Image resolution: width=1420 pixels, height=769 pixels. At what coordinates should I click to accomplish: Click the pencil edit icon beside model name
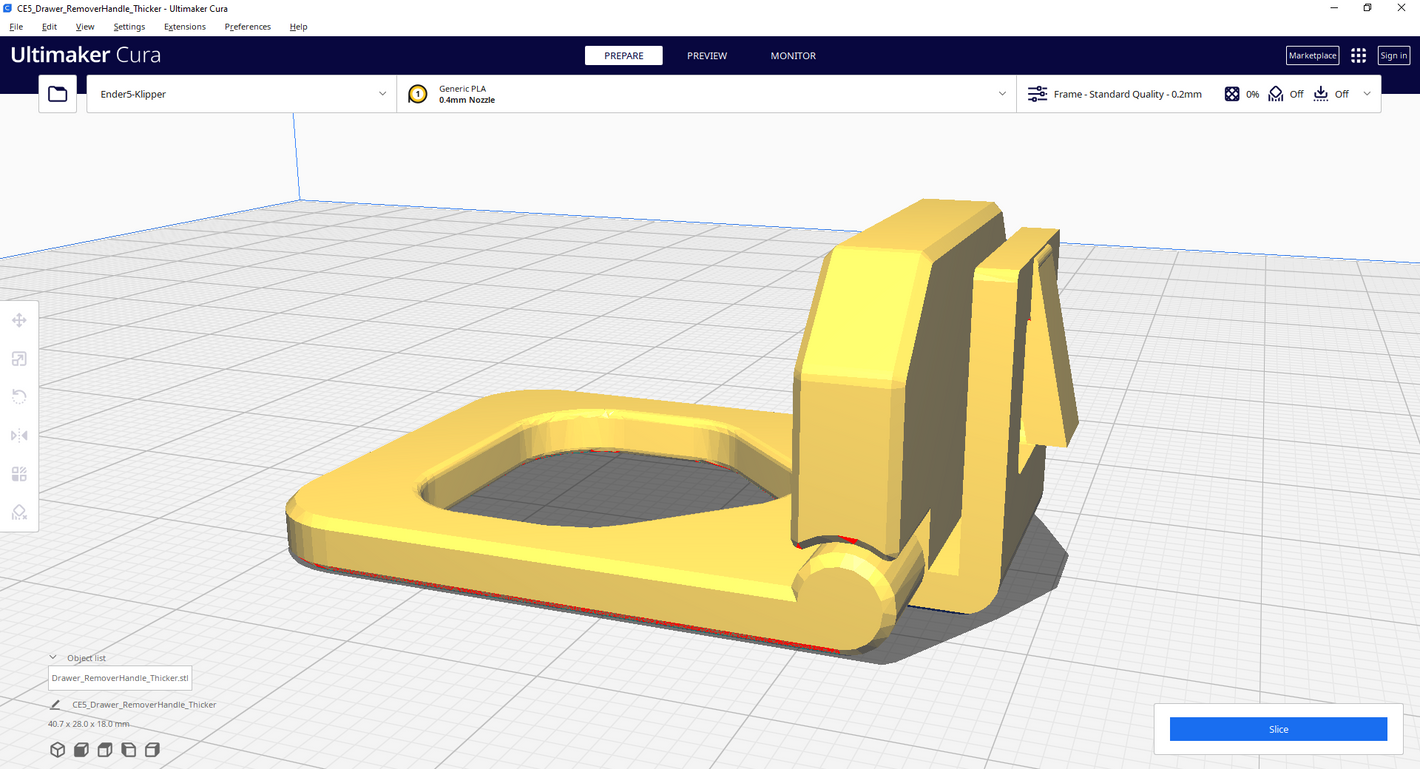tap(57, 705)
